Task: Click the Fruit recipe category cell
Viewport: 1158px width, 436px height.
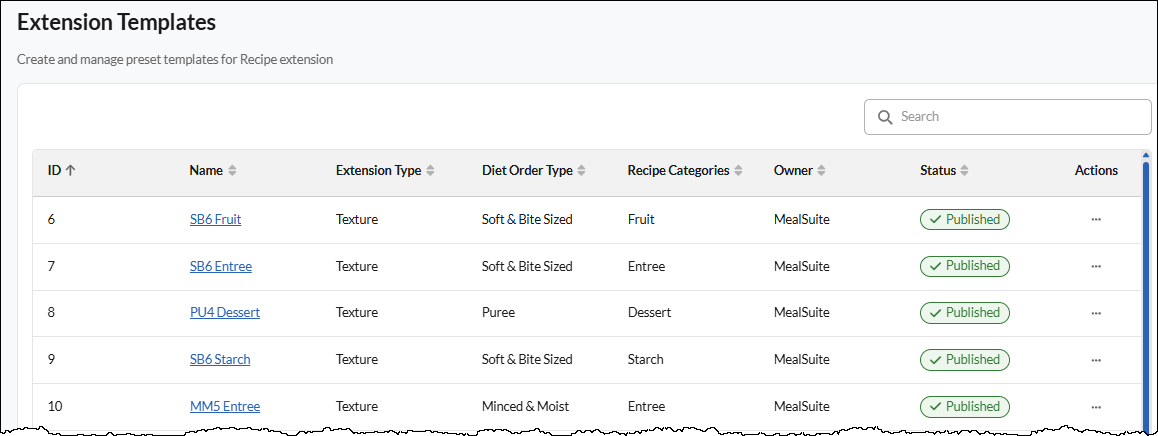Action: click(x=641, y=219)
